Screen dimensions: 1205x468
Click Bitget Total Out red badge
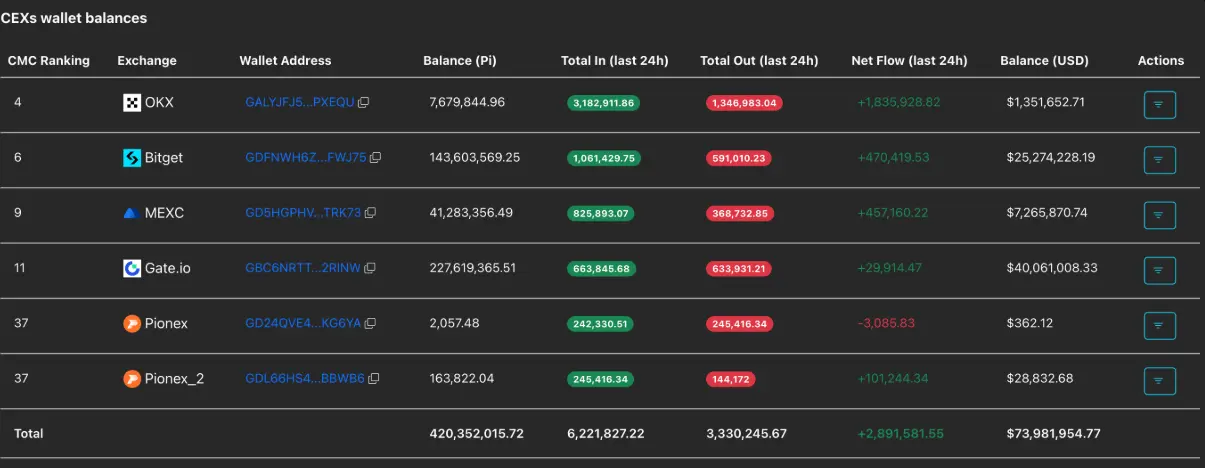tap(739, 158)
